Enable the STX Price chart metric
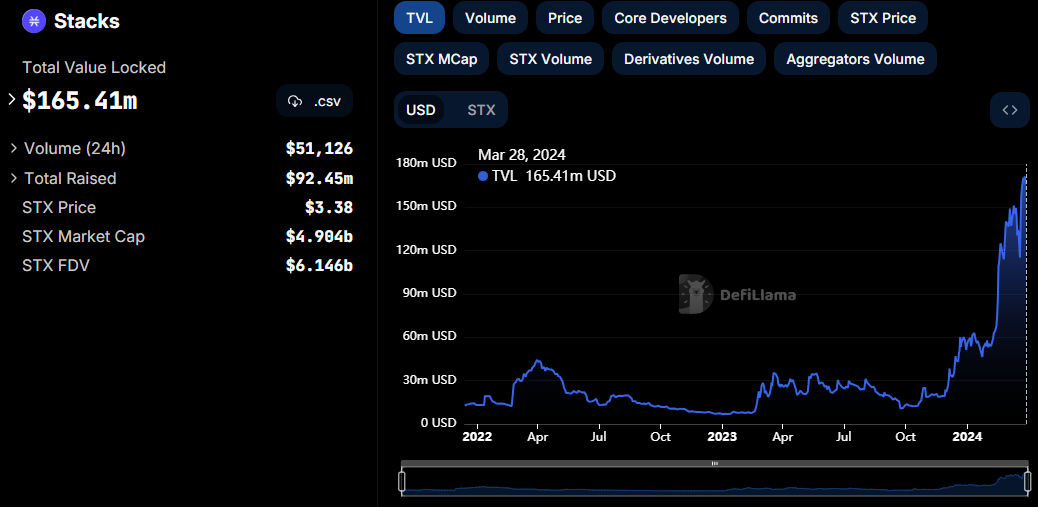Image resolution: width=1038 pixels, height=507 pixels. click(882, 18)
